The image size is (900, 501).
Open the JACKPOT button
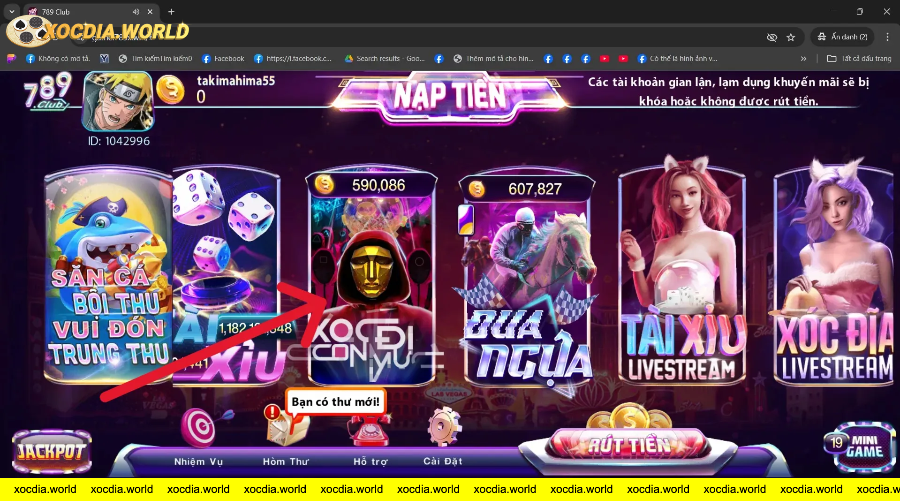click(x=52, y=452)
